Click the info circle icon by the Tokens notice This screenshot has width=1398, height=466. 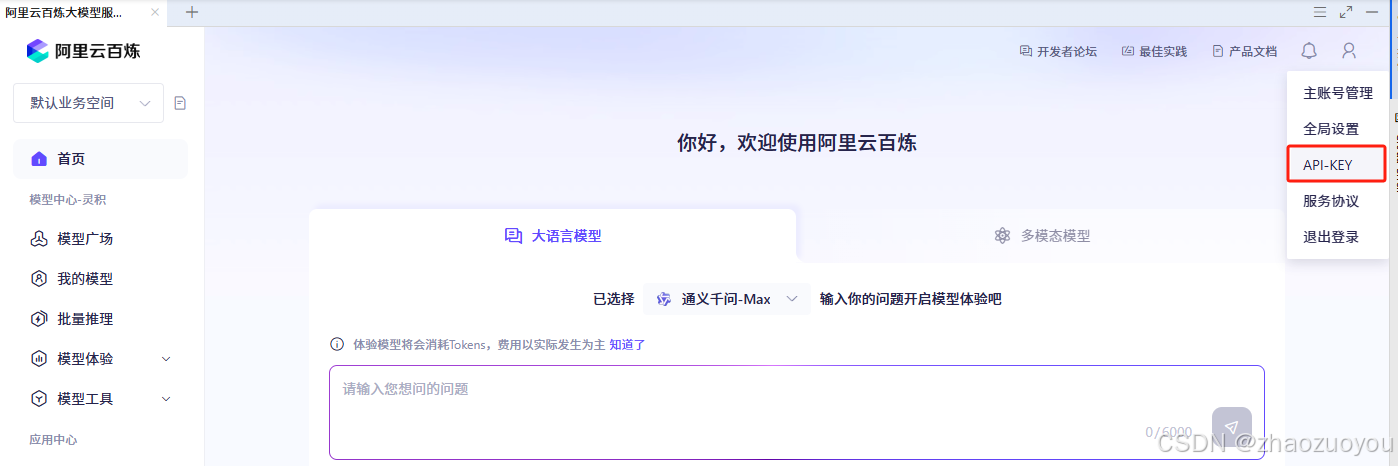tap(337, 344)
